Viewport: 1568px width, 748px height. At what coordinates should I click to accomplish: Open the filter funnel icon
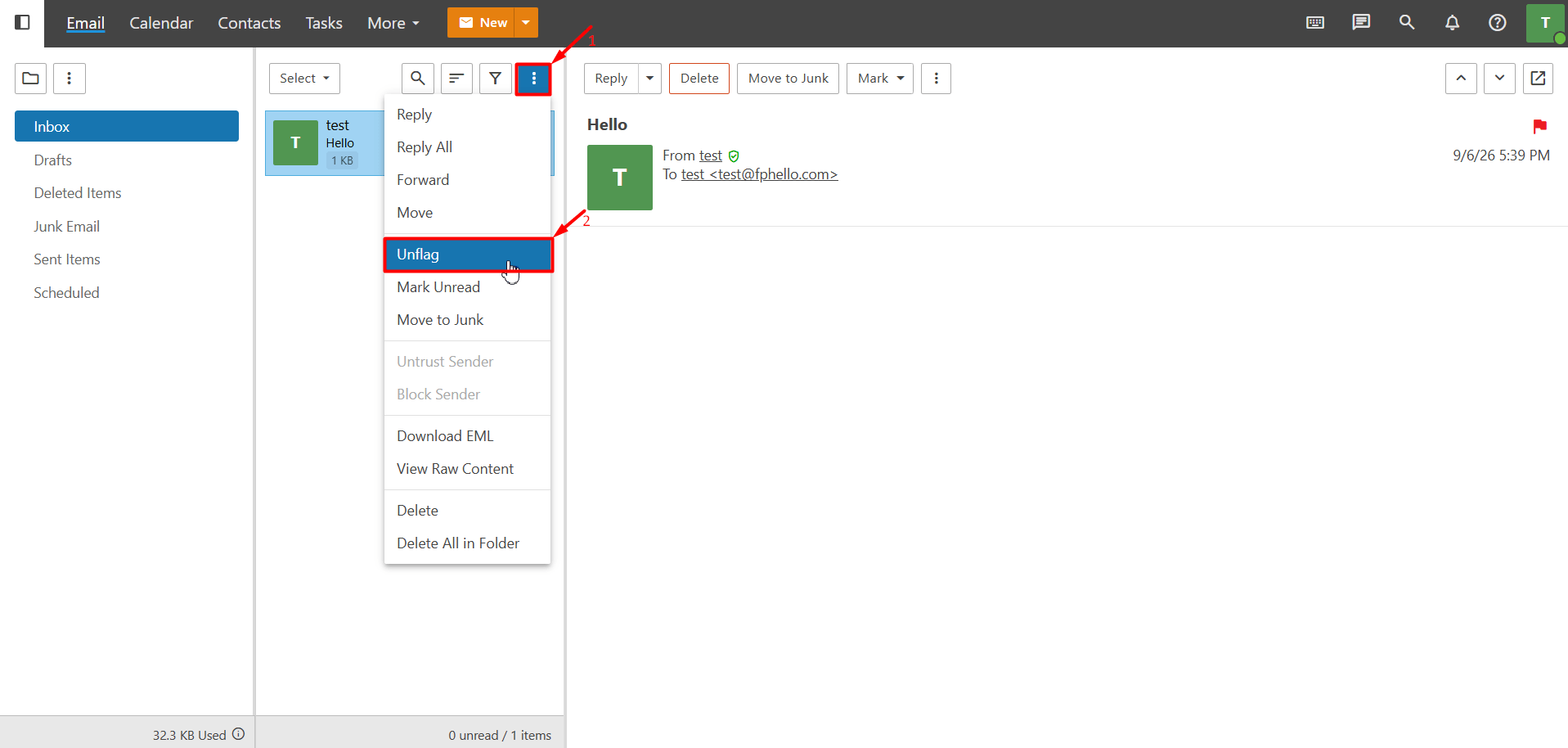coord(495,79)
